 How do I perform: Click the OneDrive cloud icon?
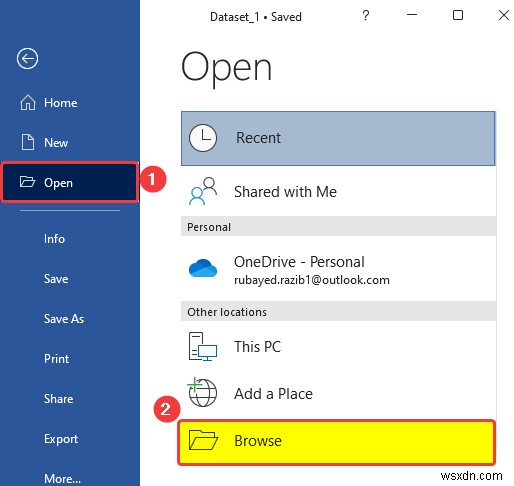click(x=203, y=268)
